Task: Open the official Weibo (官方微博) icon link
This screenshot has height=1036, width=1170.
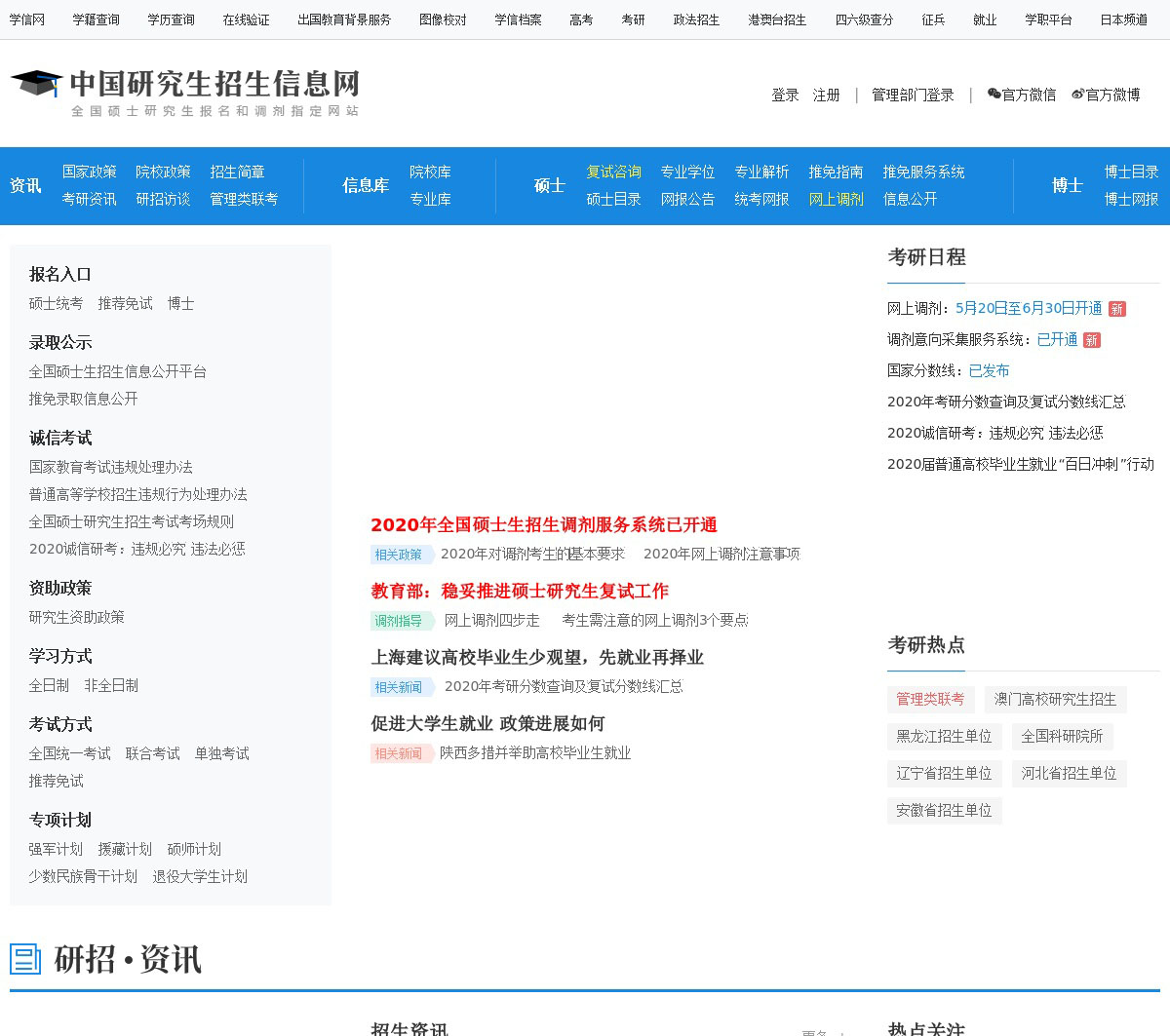Action: pos(1077,95)
